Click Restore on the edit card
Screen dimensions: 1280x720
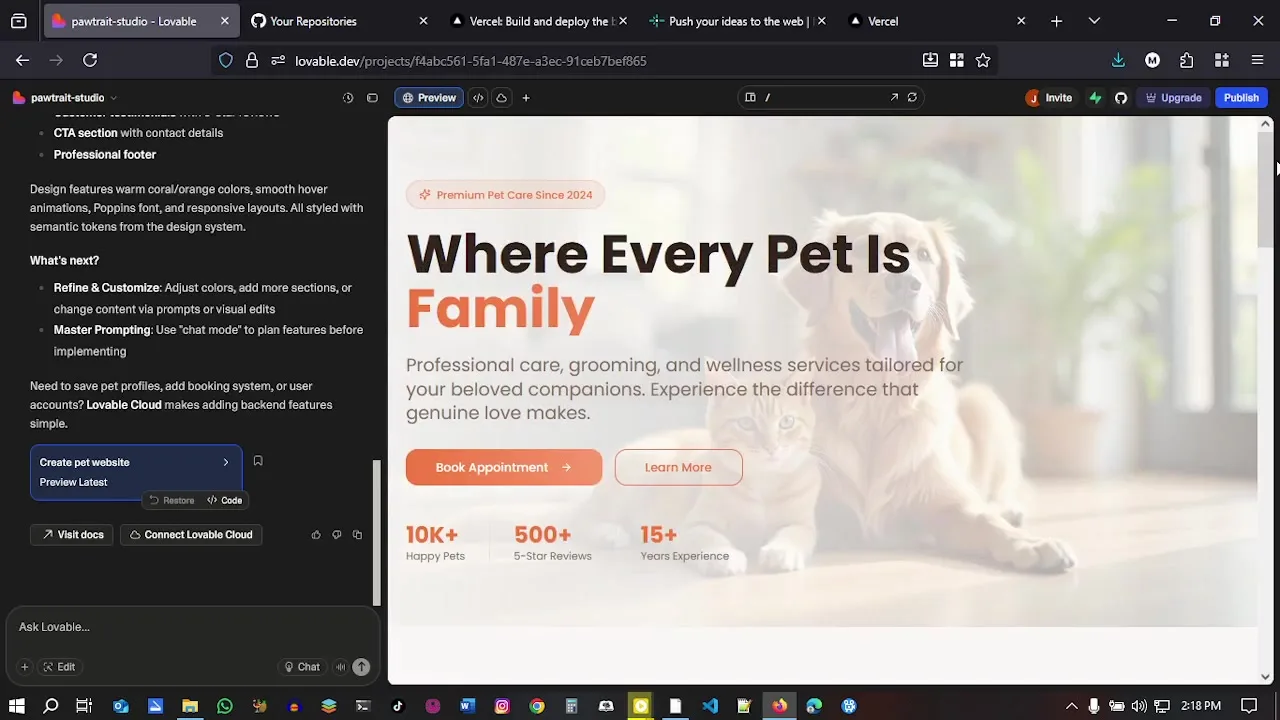click(171, 500)
